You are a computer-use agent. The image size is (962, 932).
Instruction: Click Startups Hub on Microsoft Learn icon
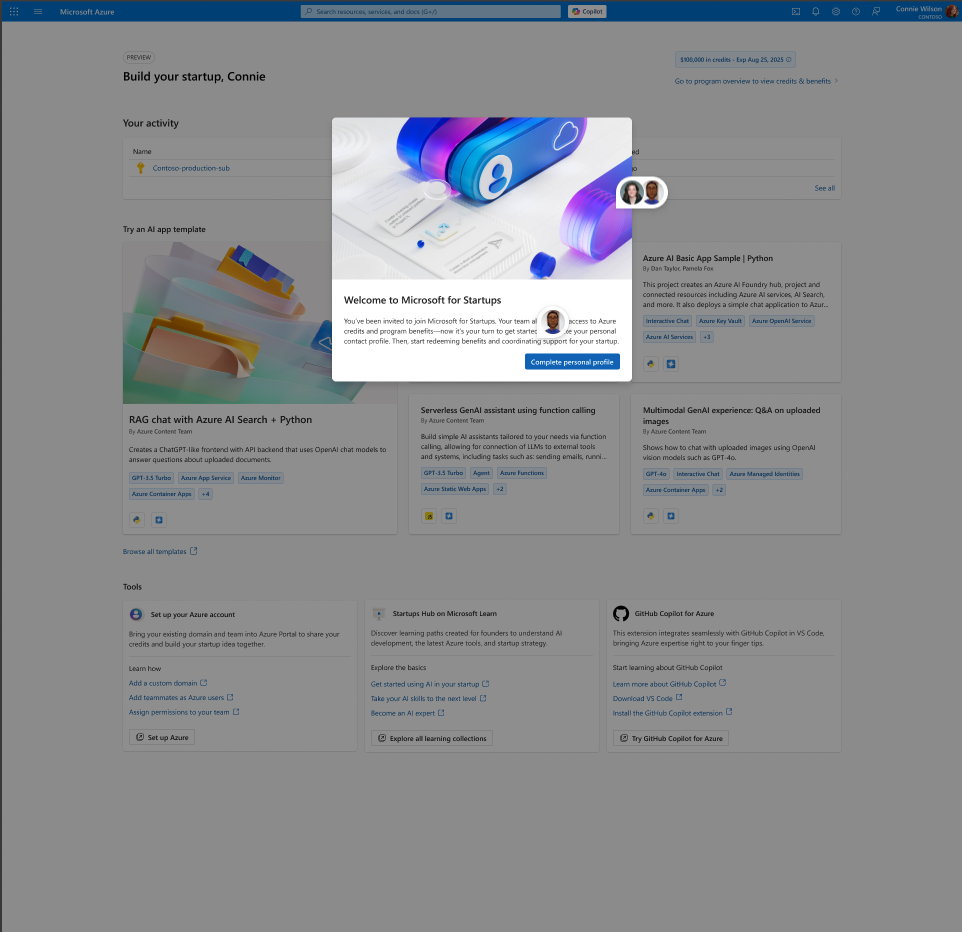click(379, 614)
